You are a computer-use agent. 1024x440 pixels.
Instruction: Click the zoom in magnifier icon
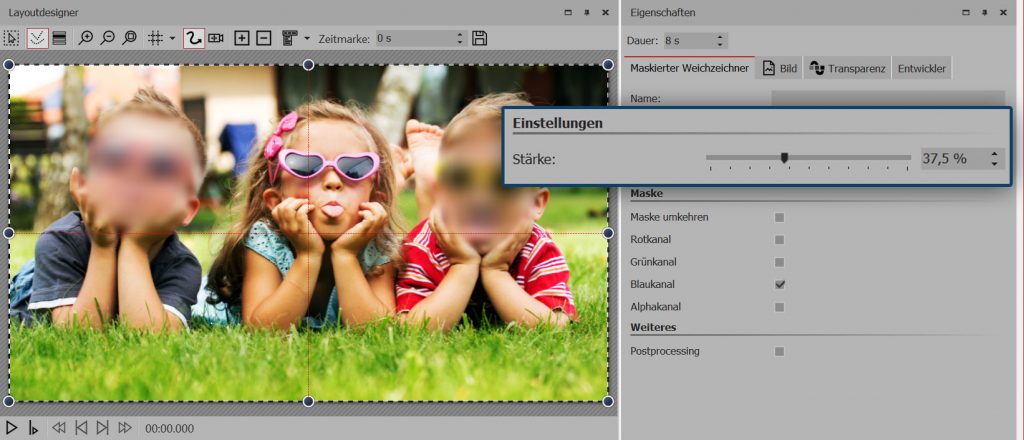87,38
